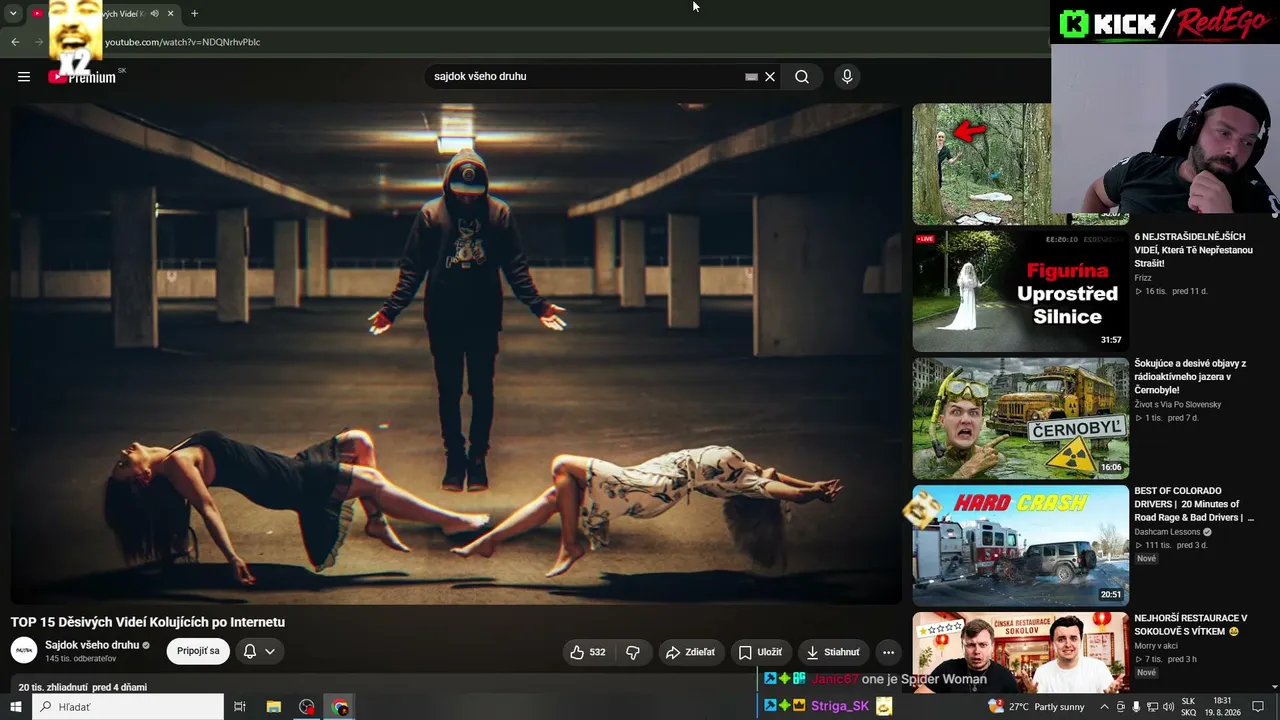Open the YouTube guide hamburger menu
The height and width of the screenshot is (720, 1280).
click(x=24, y=76)
